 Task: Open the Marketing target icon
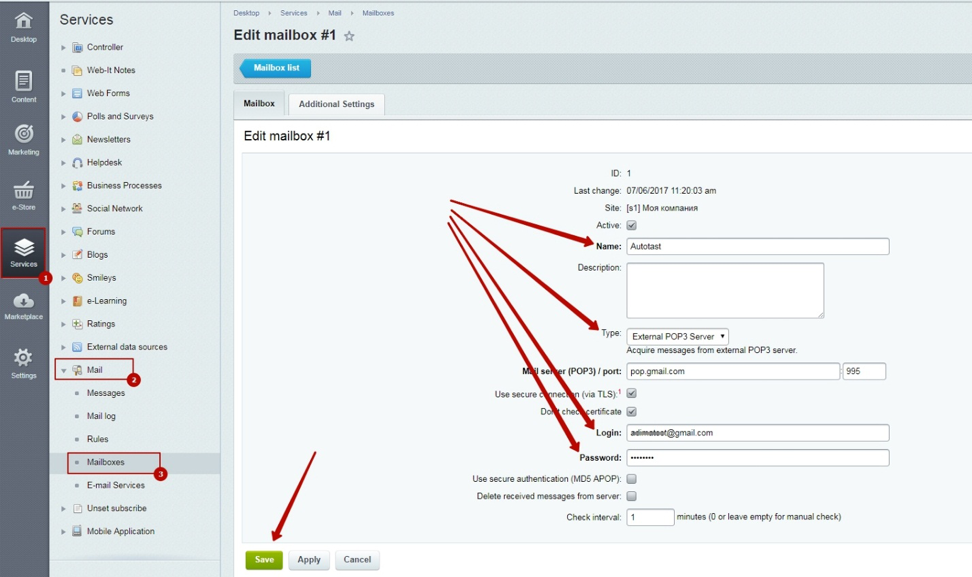click(24, 133)
